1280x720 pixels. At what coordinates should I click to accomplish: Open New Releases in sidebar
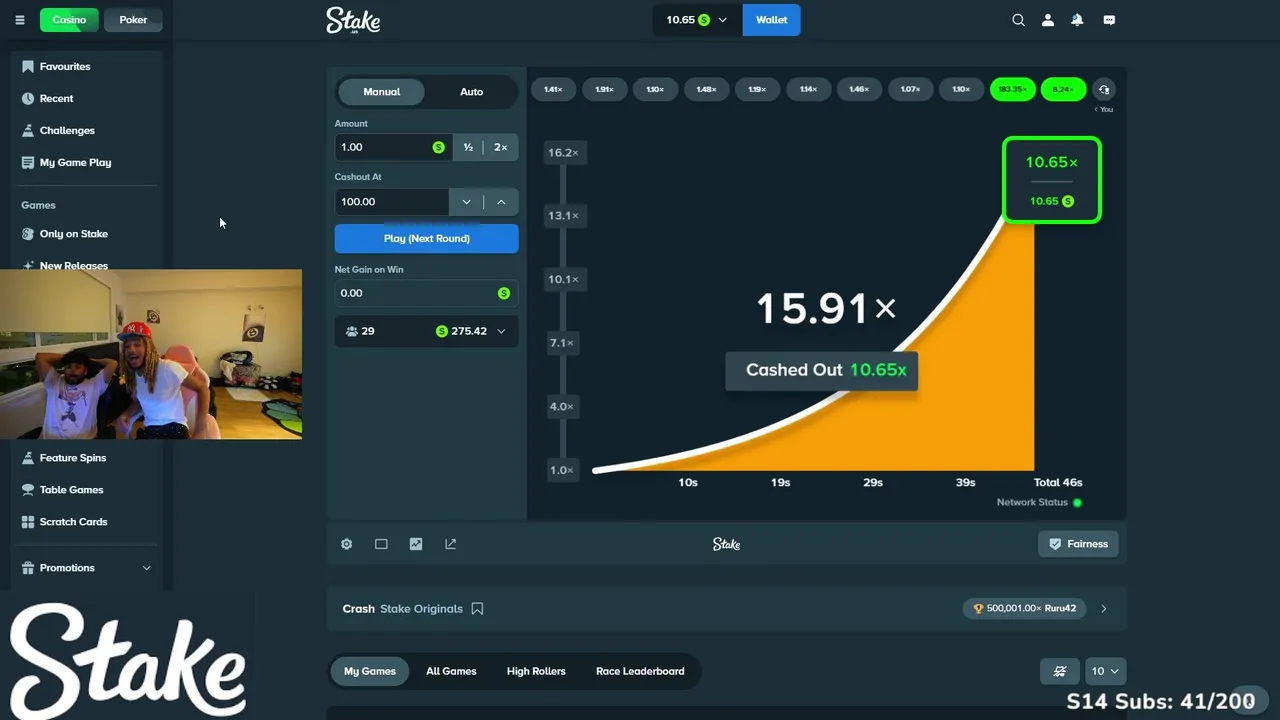pyautogui.click(x=74, y=265)
